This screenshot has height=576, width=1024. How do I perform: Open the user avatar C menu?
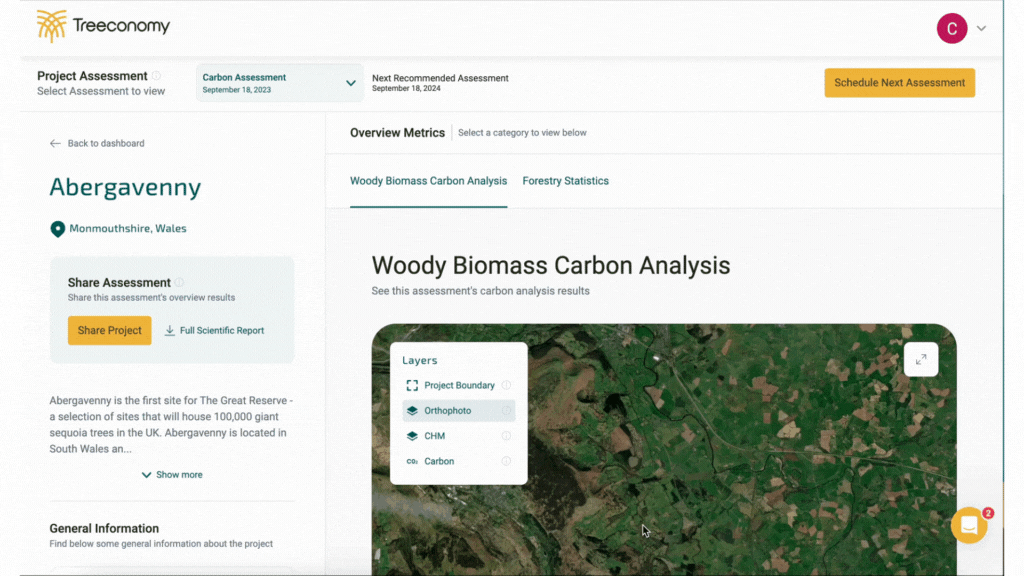coord(952,28)
